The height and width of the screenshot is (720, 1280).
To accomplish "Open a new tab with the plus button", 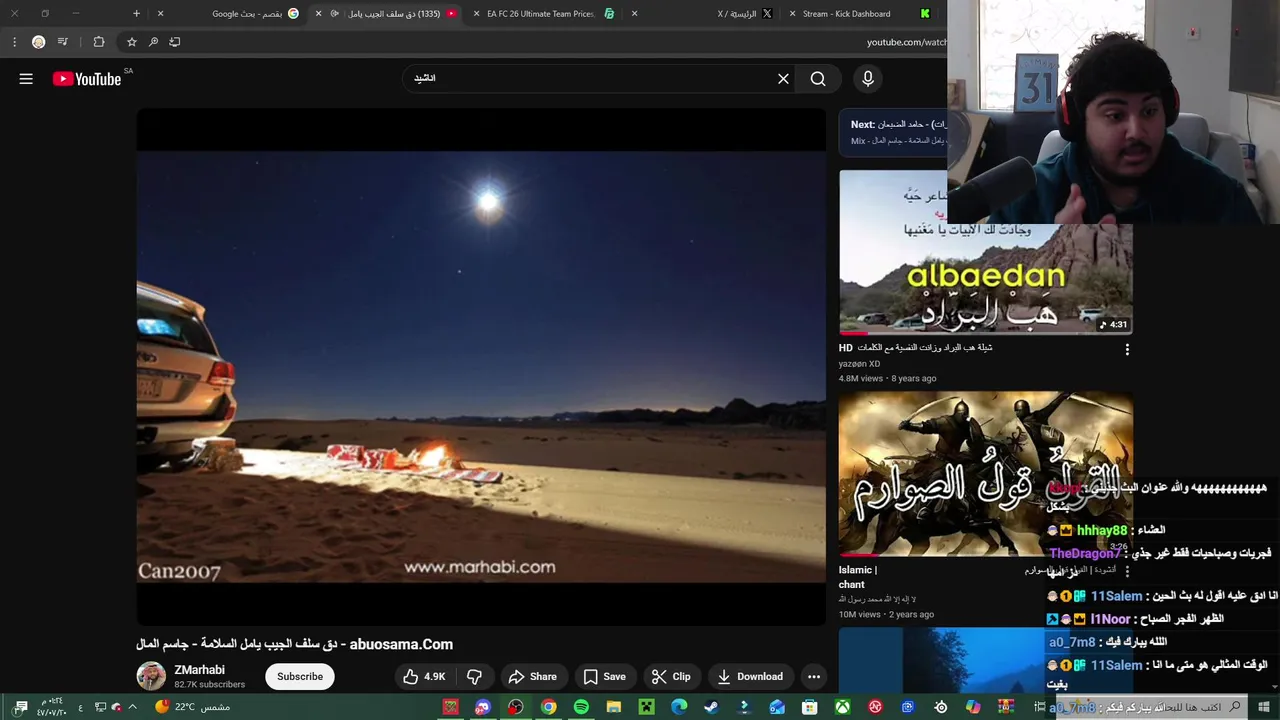I will pos(137,14).
